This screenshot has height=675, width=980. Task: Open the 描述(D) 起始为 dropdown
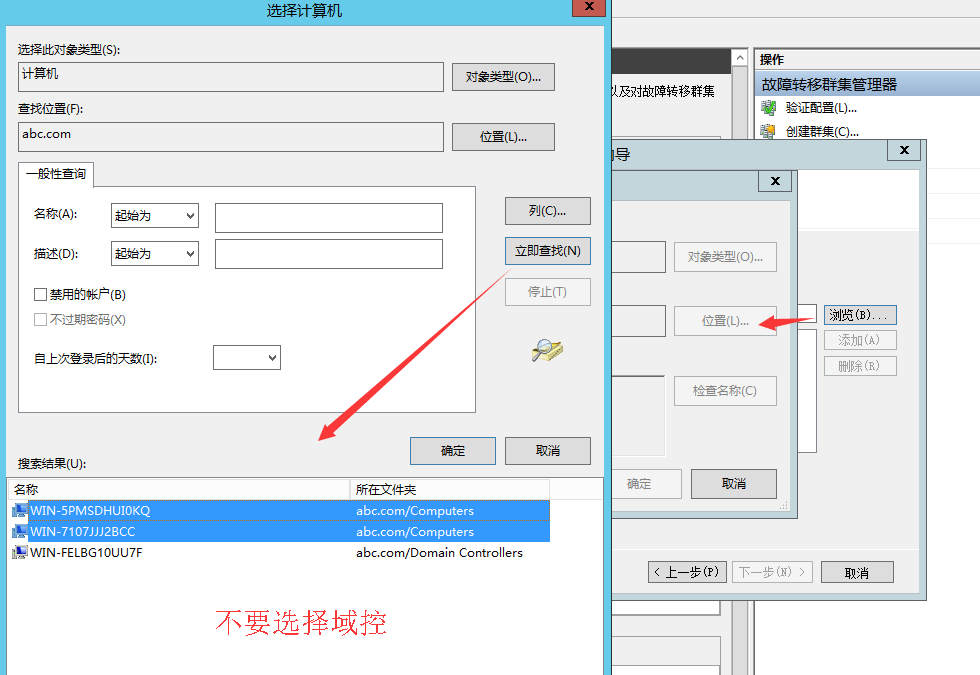(155, 254)
